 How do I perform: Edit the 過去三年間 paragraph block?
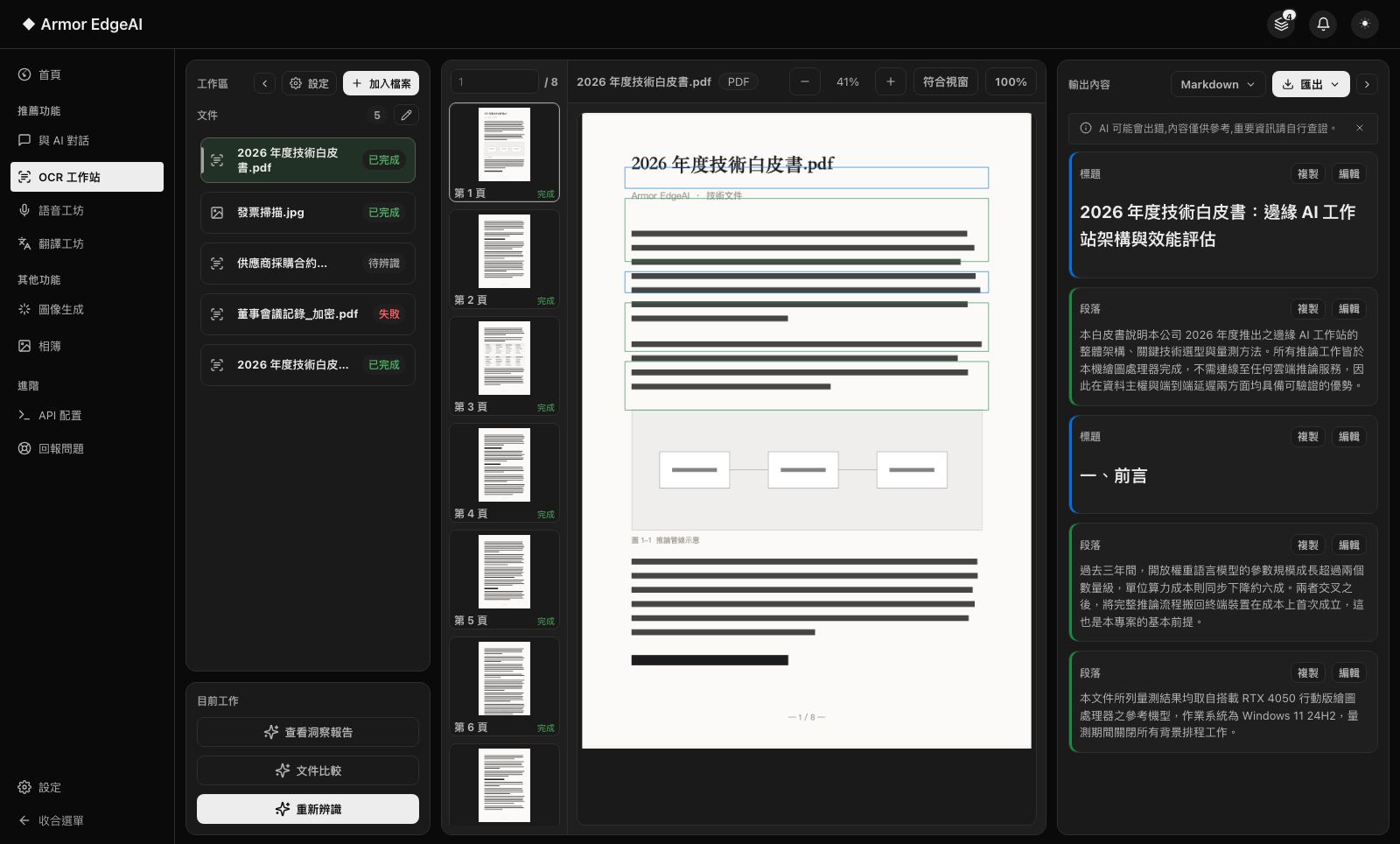[x=1348, y=545]
